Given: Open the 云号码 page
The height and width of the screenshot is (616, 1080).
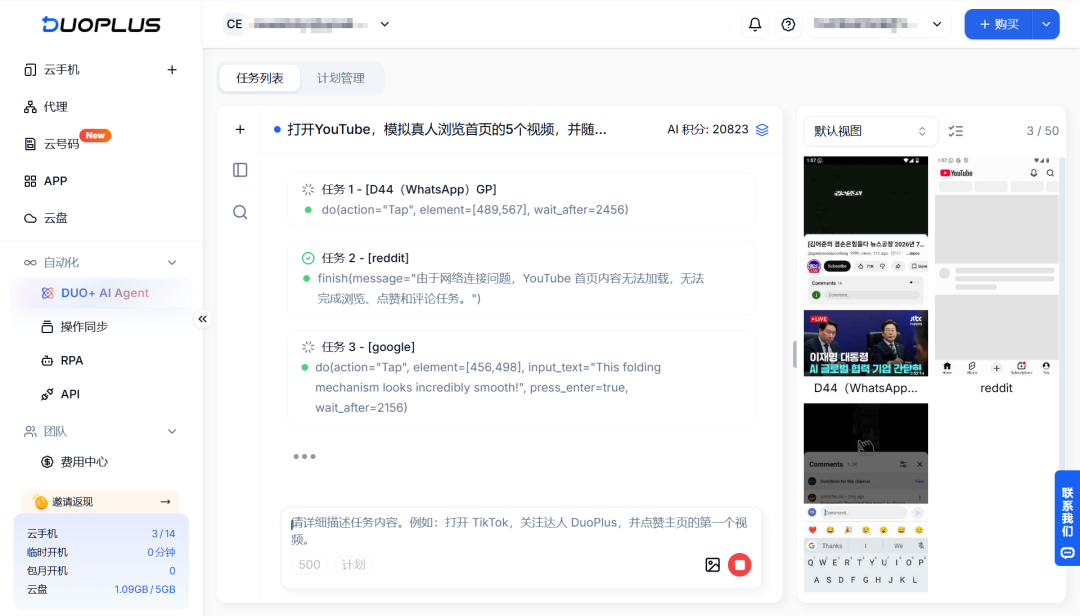Looking at the screenshot, I should pos(61,144).
